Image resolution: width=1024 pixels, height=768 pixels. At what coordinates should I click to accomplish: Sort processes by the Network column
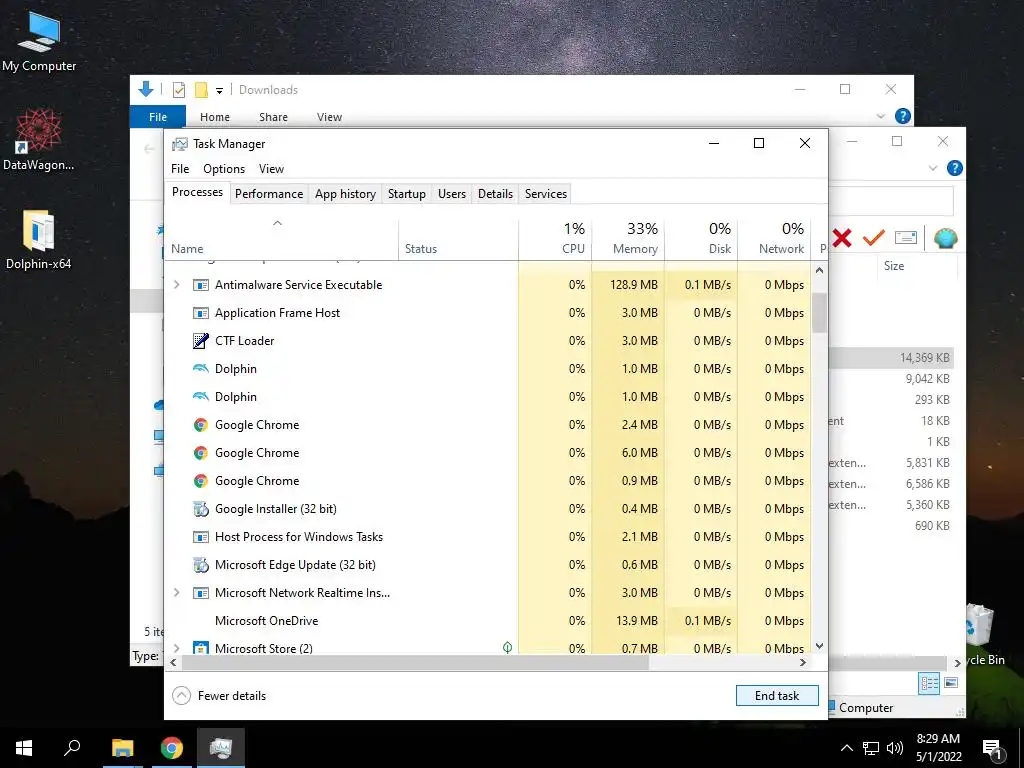775,238
